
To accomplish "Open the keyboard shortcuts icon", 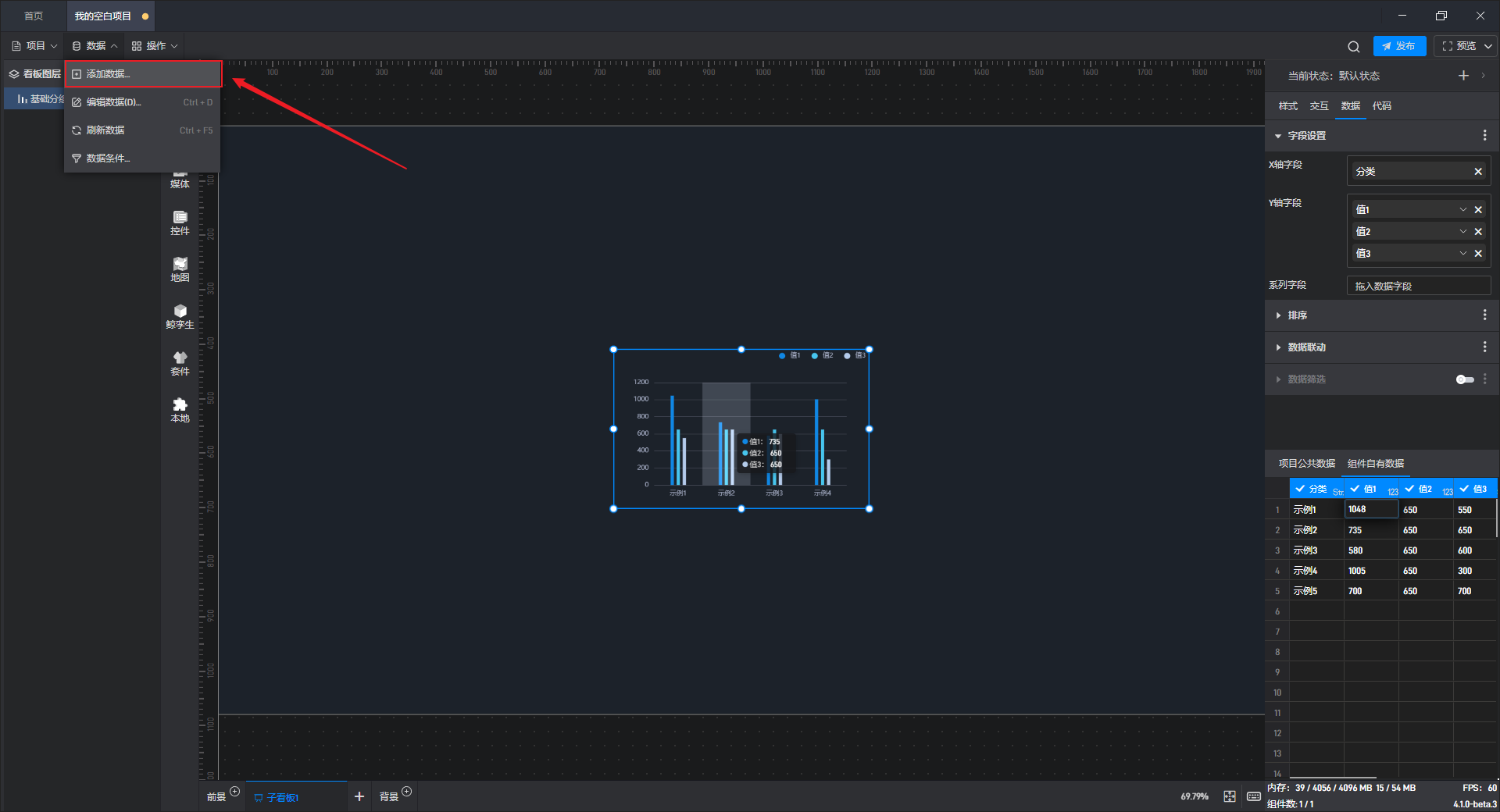I will [x=1254, y=796].
